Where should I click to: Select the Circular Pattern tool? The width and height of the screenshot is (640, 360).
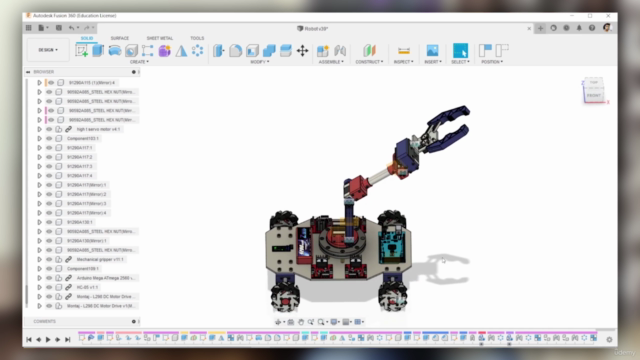198,51
